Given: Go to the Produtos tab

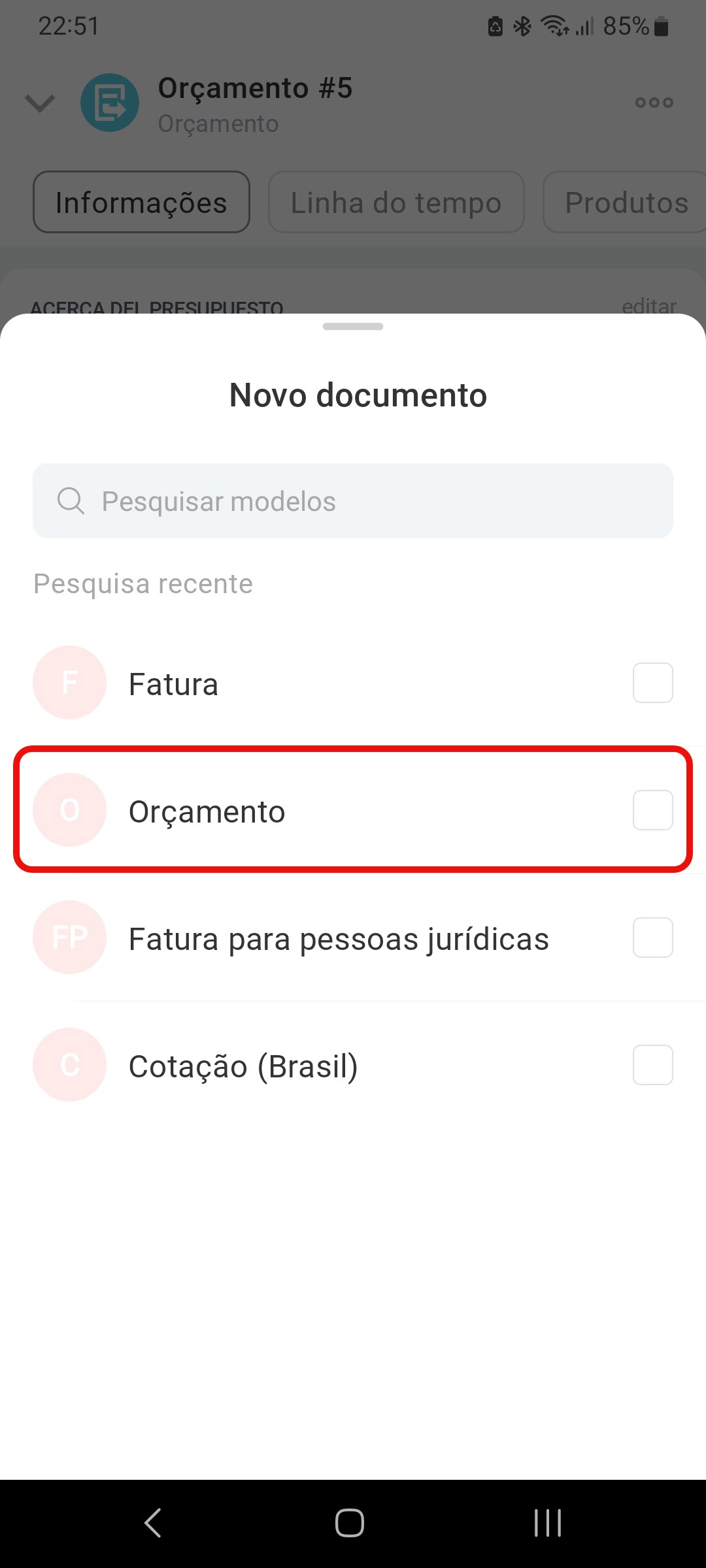Looking at the screenshot, I should pos(626,203).
